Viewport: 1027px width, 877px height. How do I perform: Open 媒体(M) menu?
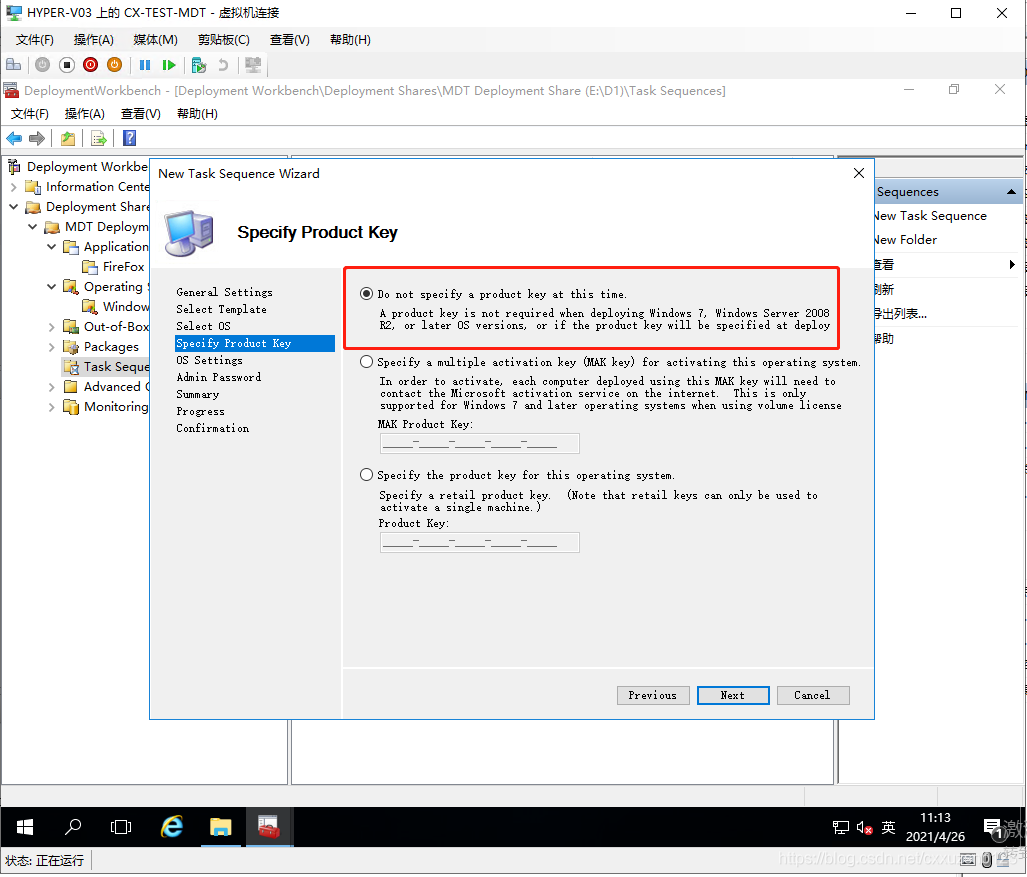(155, 40)
